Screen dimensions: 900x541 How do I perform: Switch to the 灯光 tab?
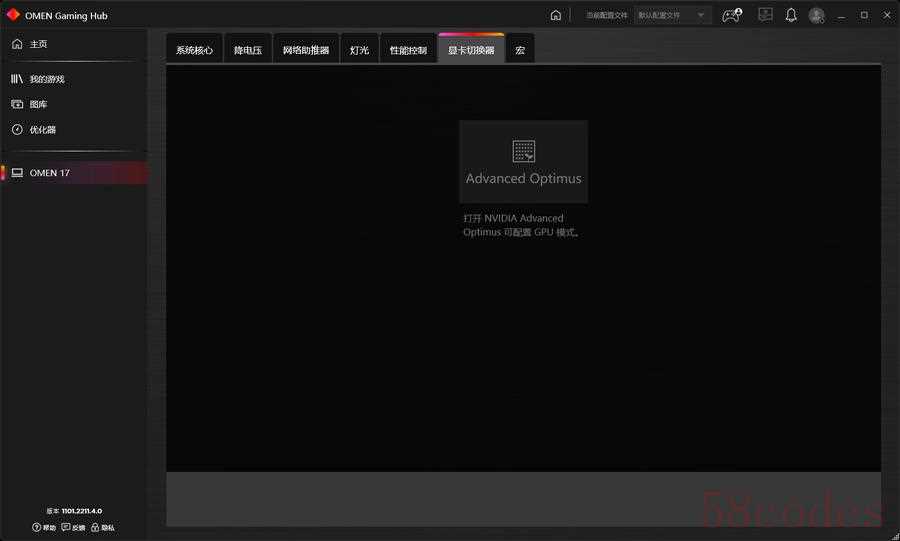[359, 50]
